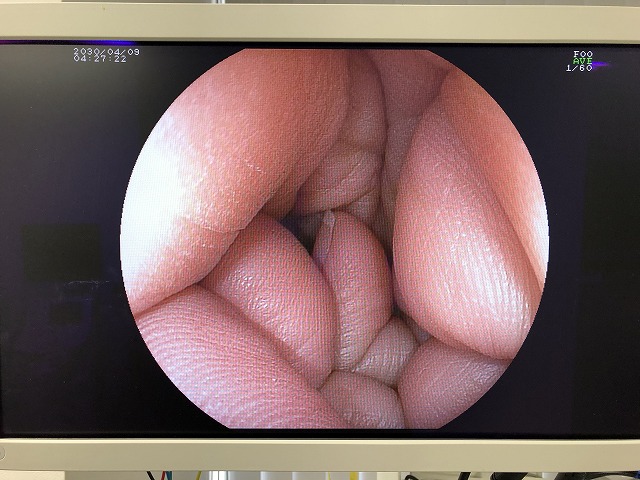Click the time readout 04:27:22
Screen dimensions: 640x480
[100, 59]
